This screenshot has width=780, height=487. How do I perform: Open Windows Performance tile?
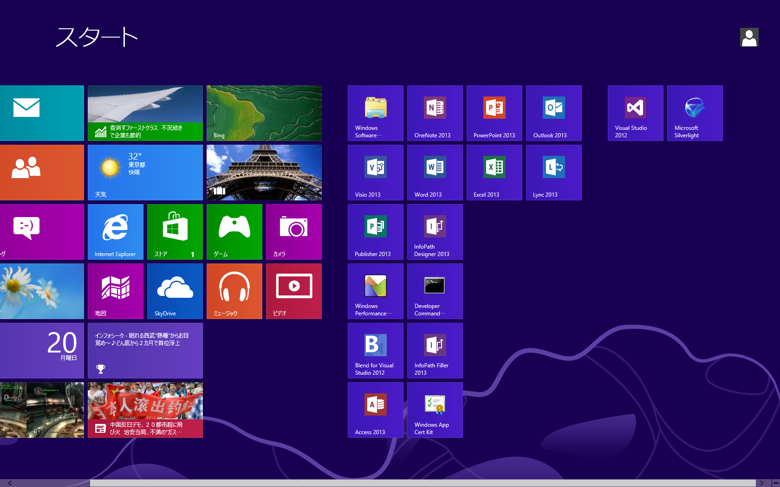pyautogui.click(x=376, y=291)
